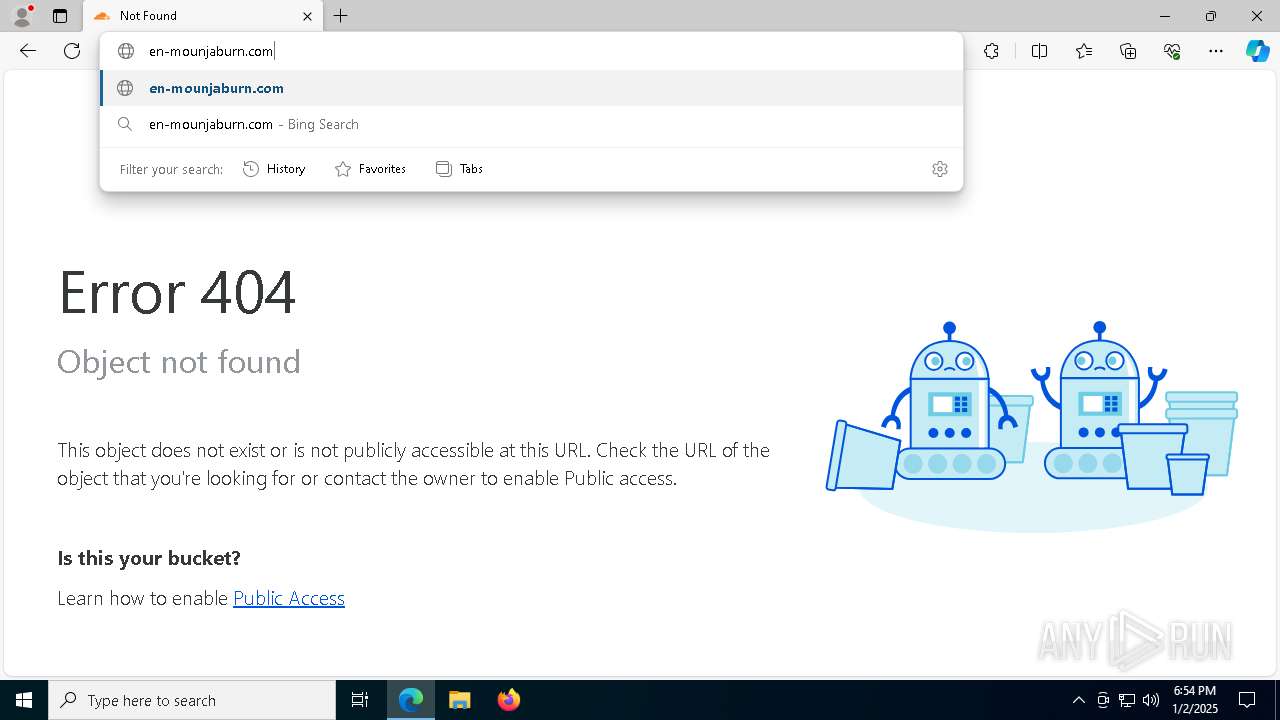Restore down the Edge window
This screenshot has height=720, width=1280.
coord(1211,16)
